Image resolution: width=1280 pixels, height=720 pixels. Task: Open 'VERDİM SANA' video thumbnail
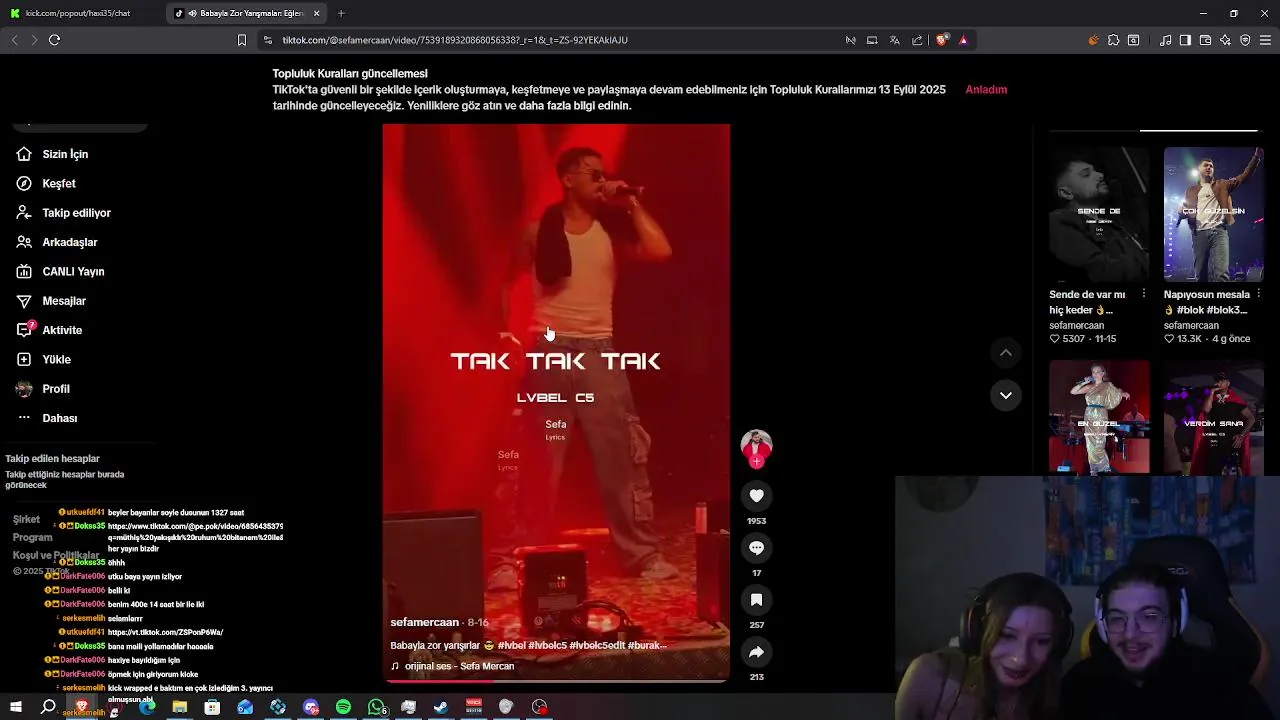[x=1213, y=417]
